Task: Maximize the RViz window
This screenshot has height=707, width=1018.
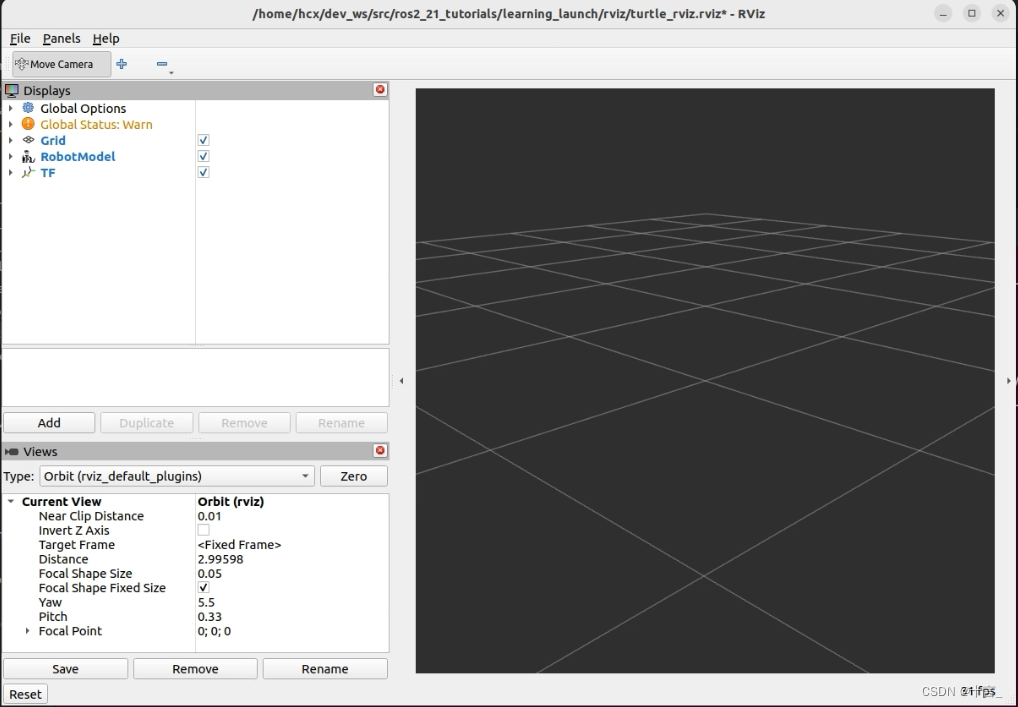Action: point(972,13)
